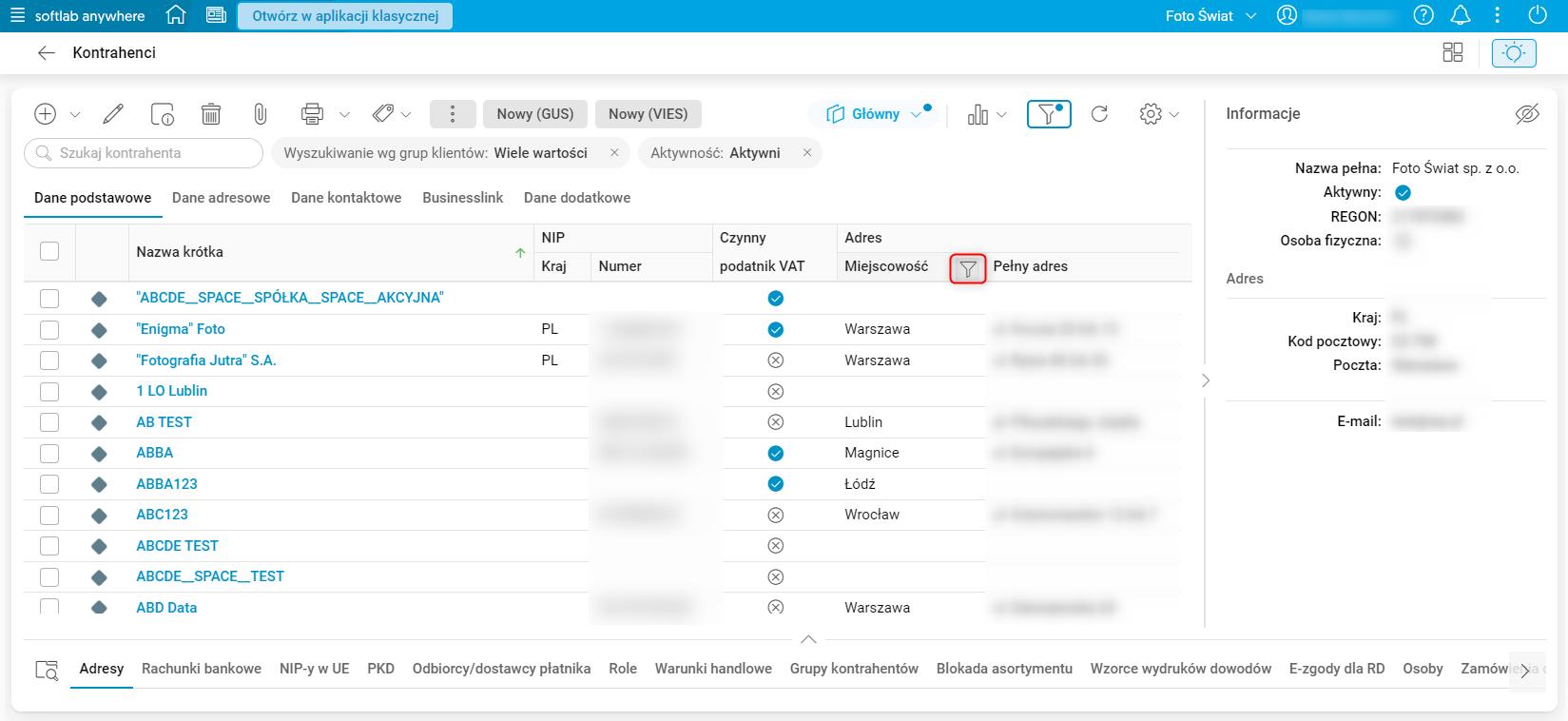Viewport: 1568px width, 721px height.
Task: Open the hamburger main menu
Action: click(x=17, y=15)
